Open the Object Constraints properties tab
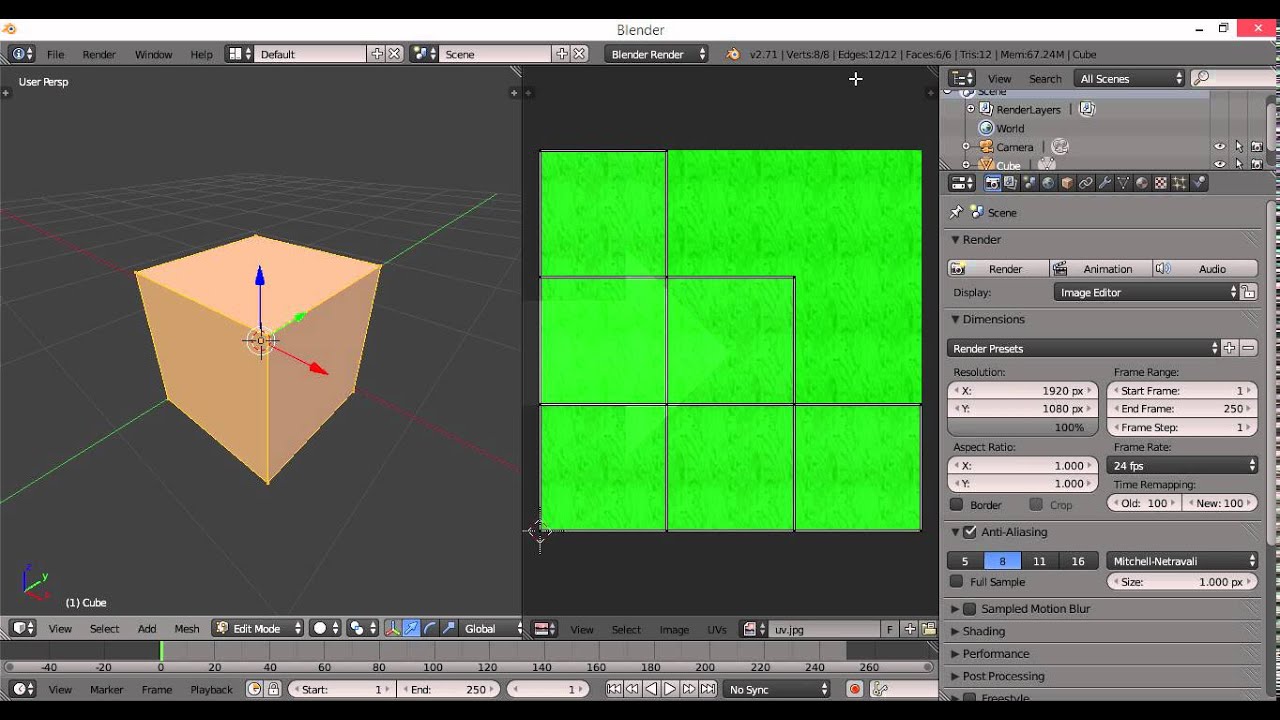 [x=1086, y=183]
